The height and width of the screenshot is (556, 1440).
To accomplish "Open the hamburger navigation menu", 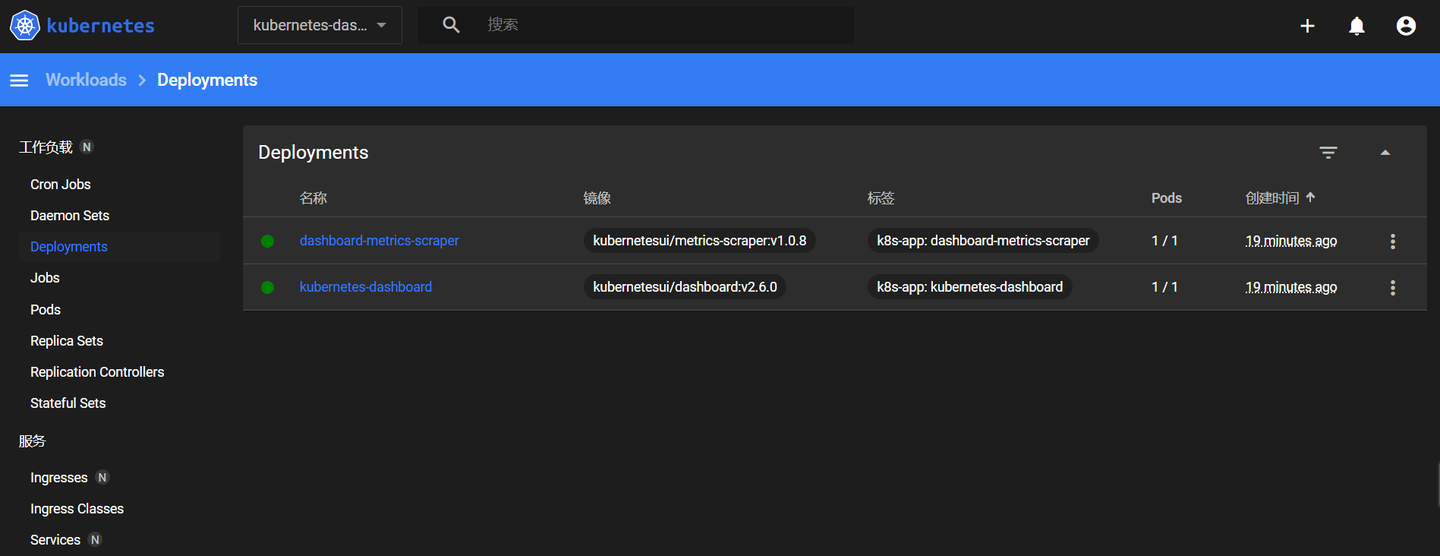I will point(19,80).
